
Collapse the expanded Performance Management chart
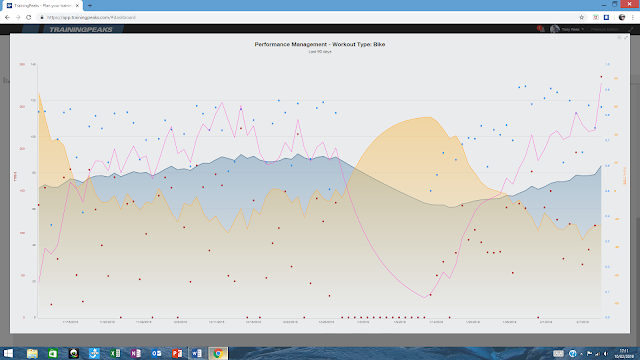pos(626,38)
